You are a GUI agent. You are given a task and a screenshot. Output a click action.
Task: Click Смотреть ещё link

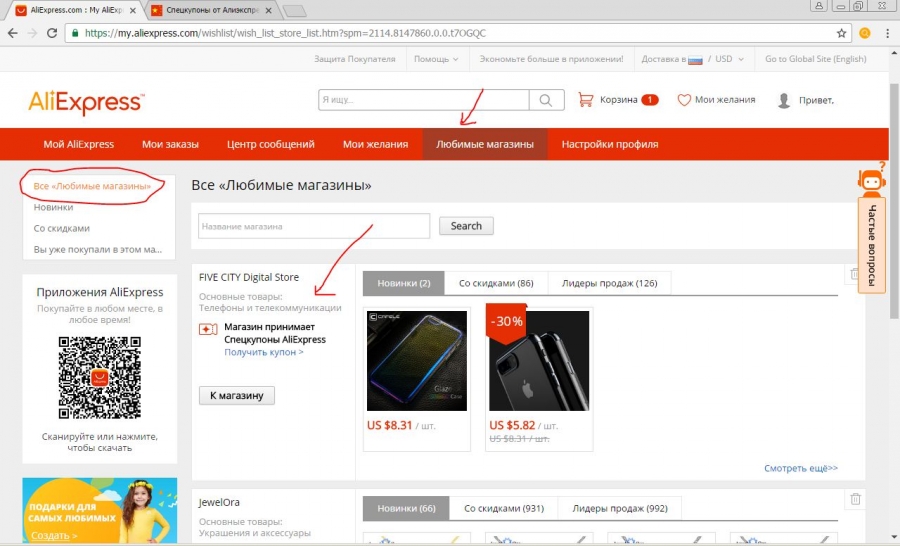801,468
